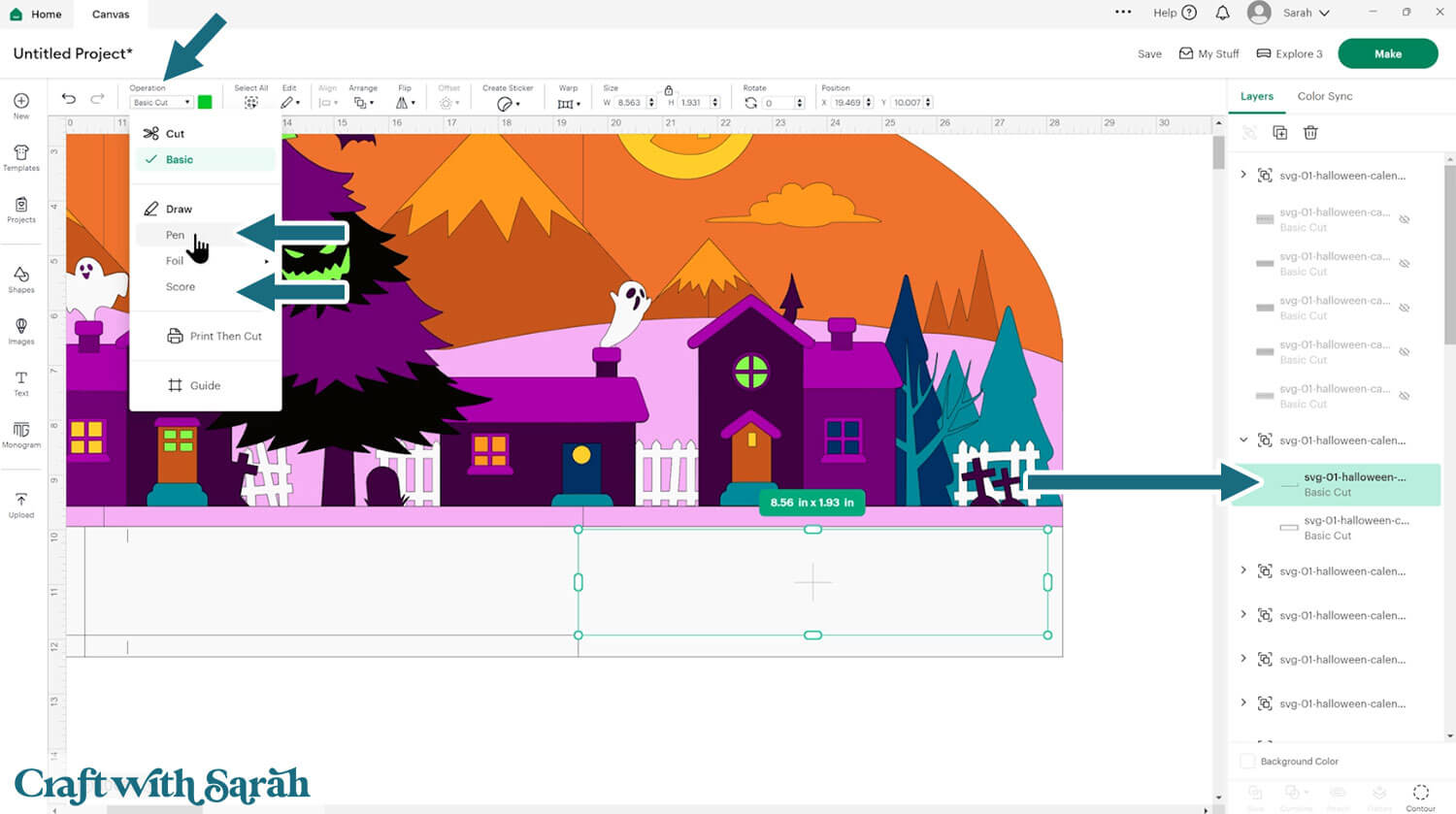The height and width of the screenshot is (814, 1456).
Task: Toggle visibility of the second hidden layer
Action: point(1404,264)
